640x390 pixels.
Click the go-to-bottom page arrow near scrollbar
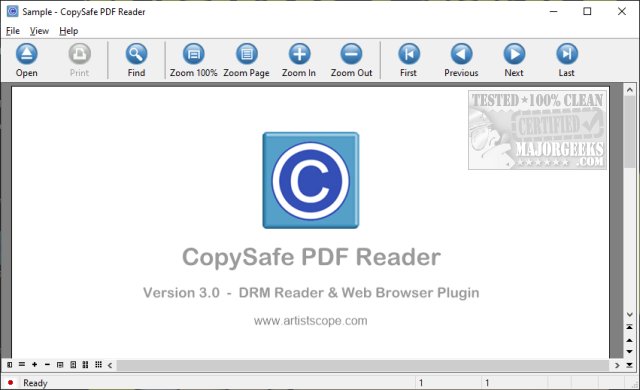pyautogui.click(x=629, y=365)
